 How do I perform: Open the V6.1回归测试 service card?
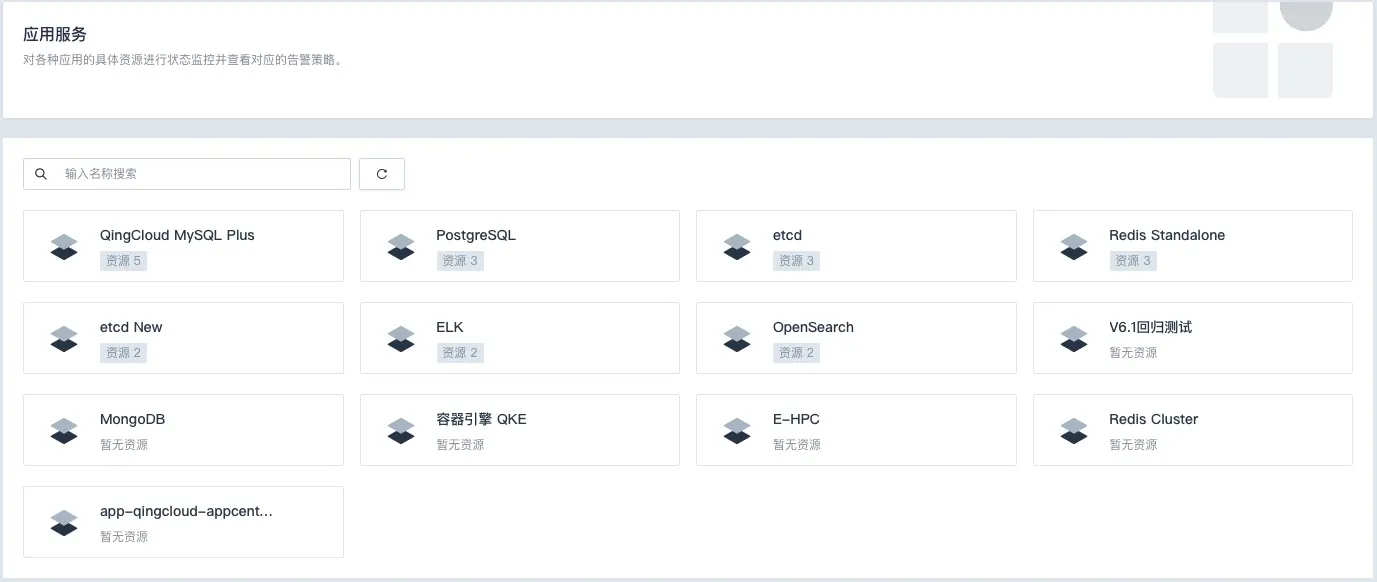[1192, 337]
